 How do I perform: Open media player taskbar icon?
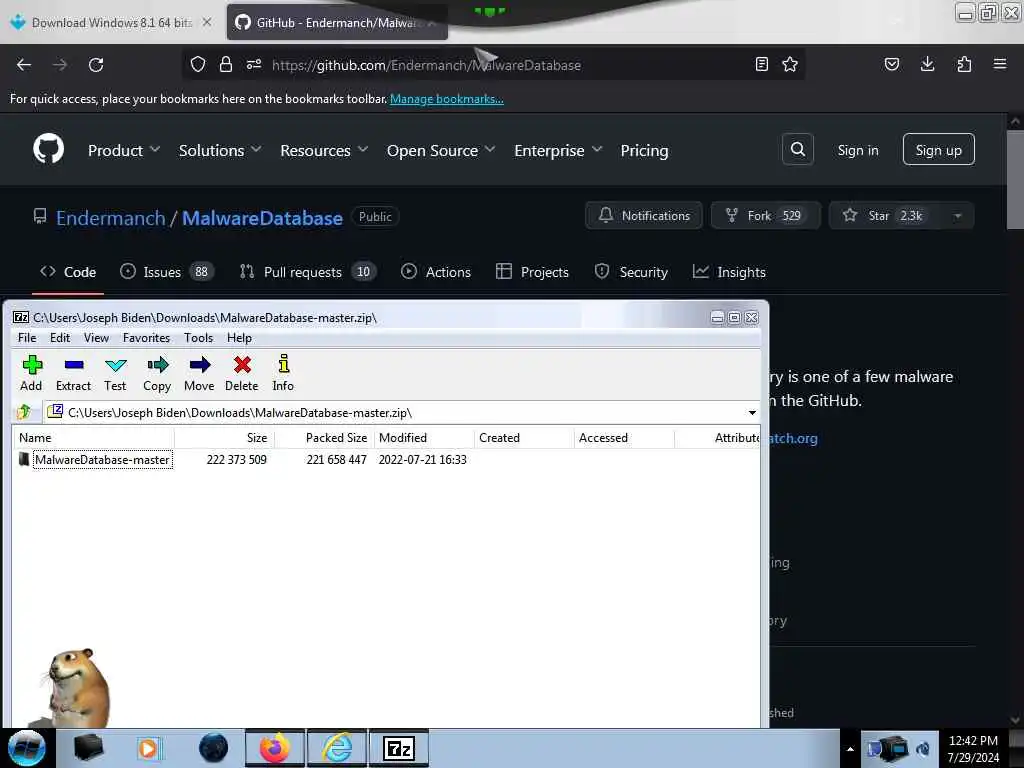[149, 748]
